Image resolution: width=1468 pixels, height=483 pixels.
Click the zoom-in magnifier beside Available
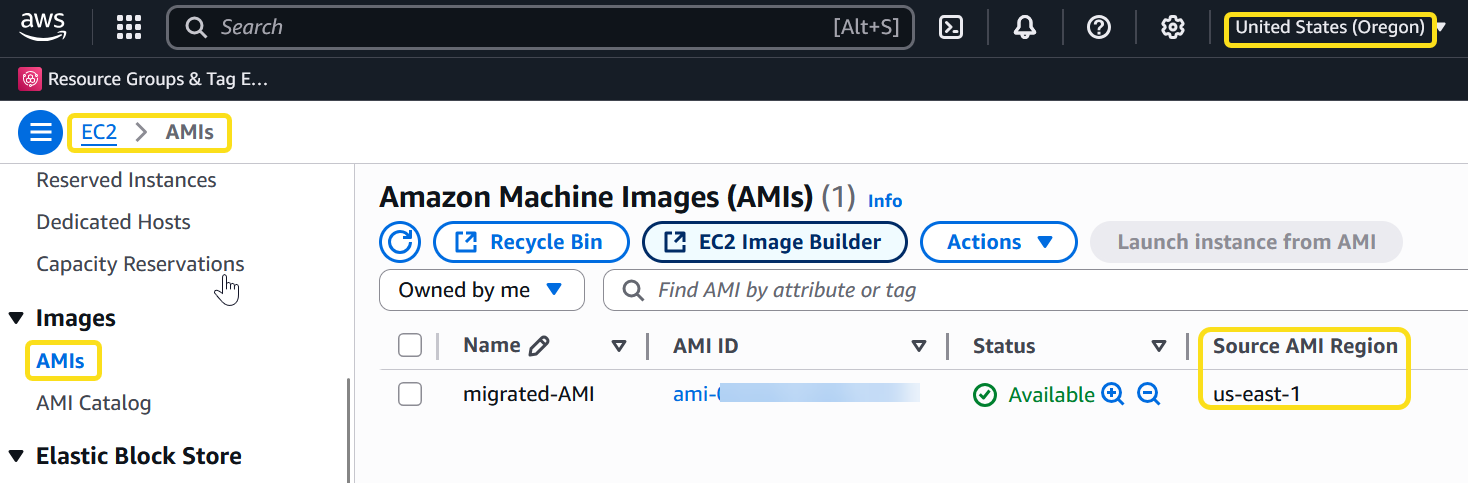(x=1113, y=395)
